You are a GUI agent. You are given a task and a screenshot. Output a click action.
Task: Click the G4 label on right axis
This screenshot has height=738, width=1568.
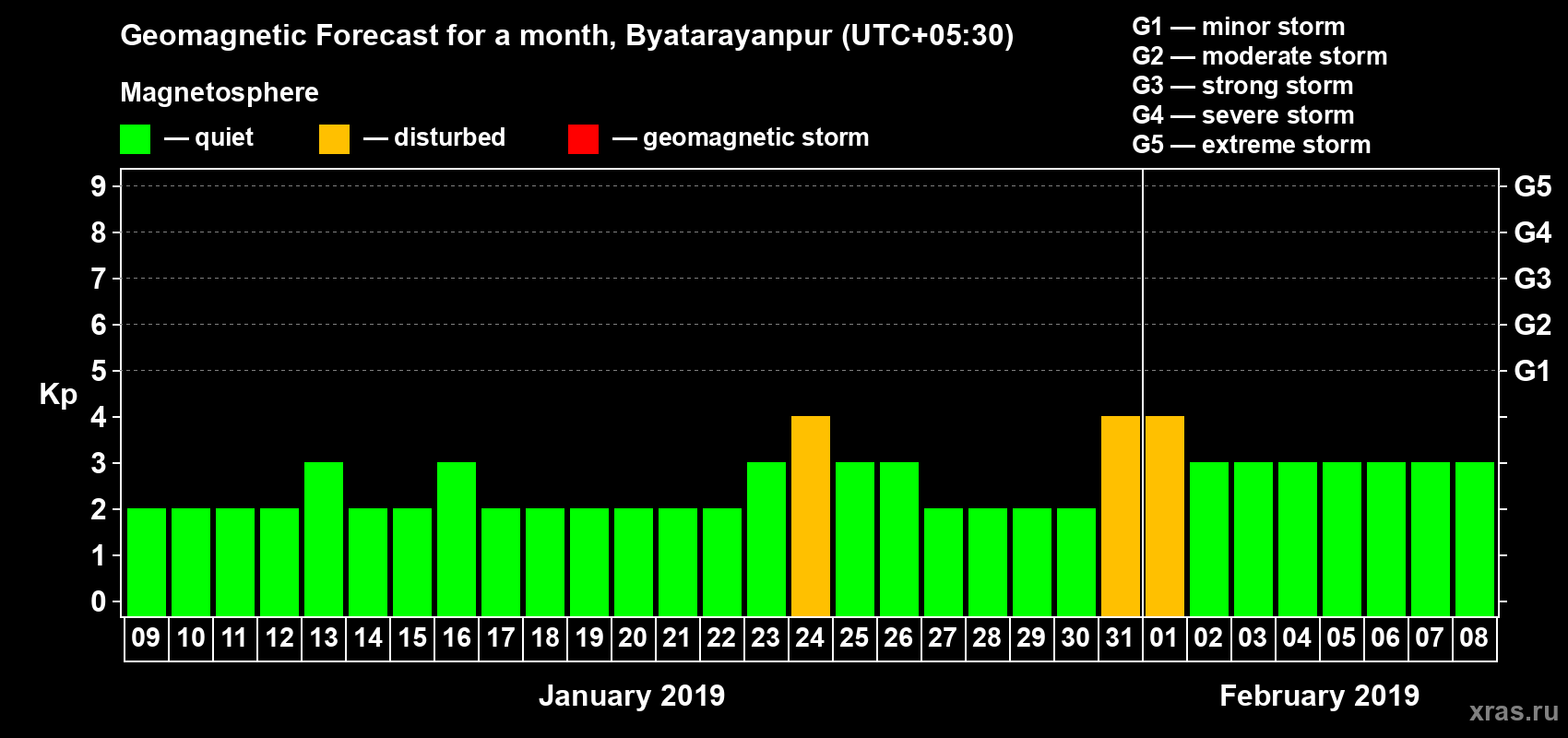click(1533, 232)
